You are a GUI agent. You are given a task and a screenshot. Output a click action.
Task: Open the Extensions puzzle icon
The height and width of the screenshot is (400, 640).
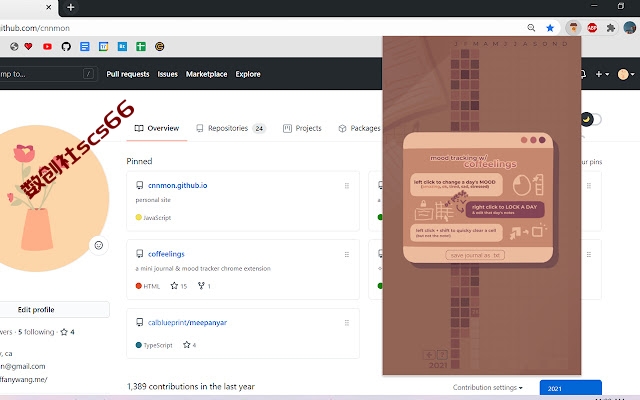point(611,28)
